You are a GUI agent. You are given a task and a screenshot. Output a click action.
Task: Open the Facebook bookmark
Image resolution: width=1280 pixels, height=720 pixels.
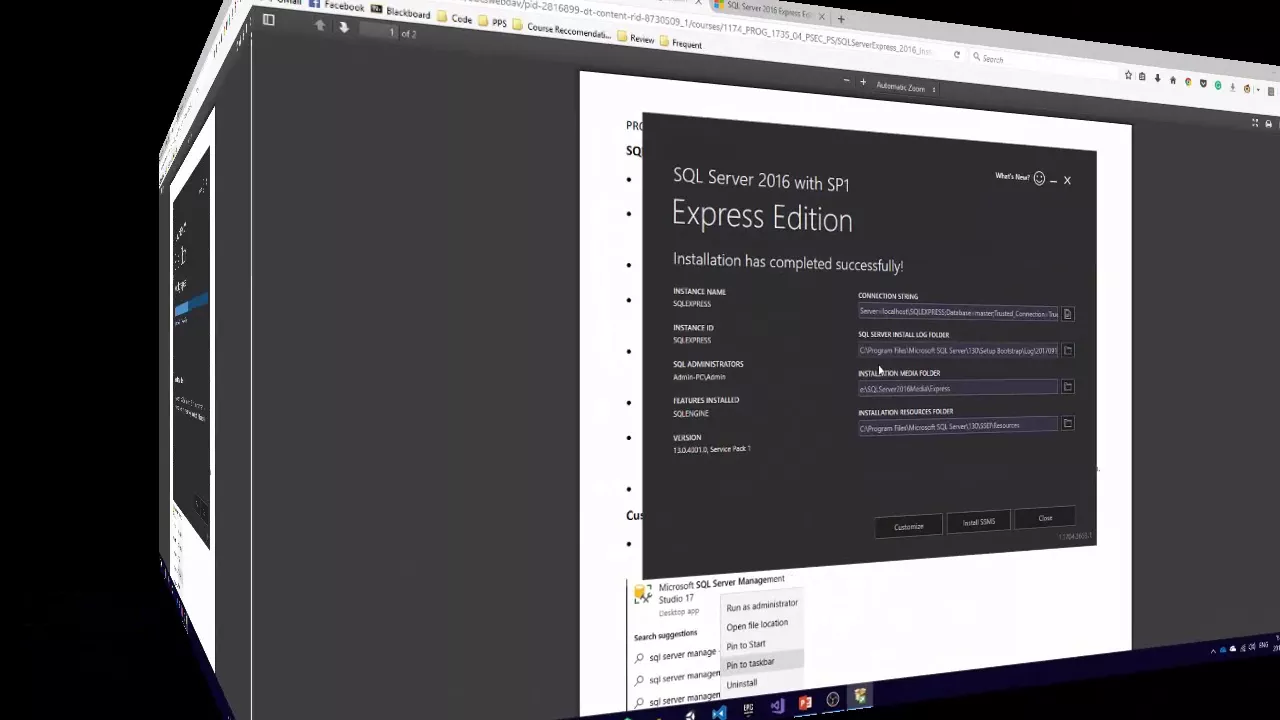[337, 5]
